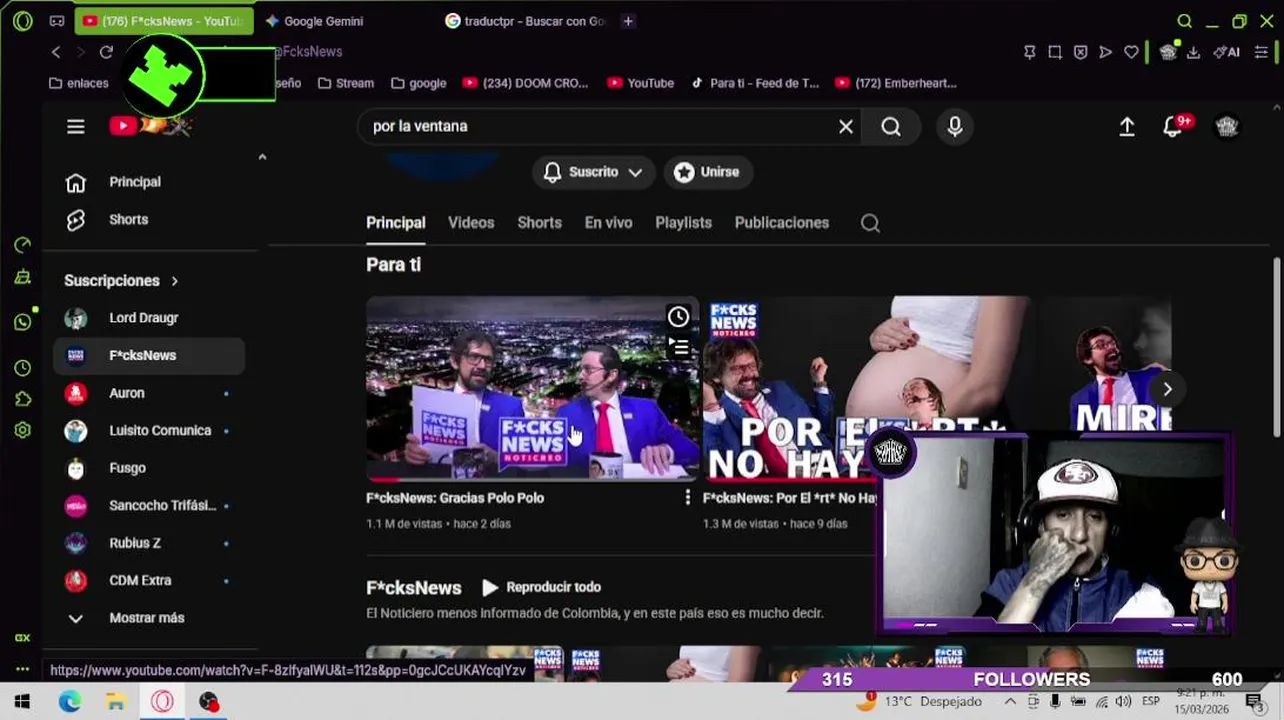This screenshot has width=1284, height=720.
Task: Switch to the Videos channel tab
Action: pyautogui.click(x=471, y=223)
